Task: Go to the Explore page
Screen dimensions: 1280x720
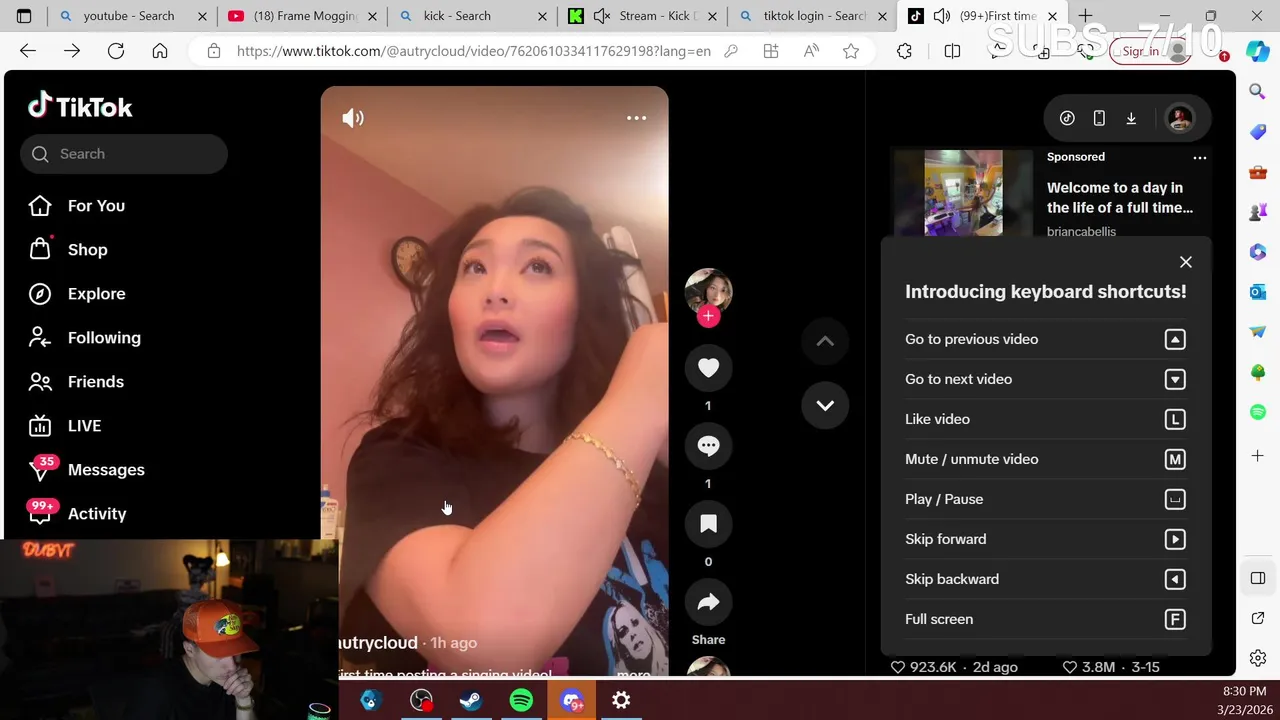Action: [x=96, y=293]
